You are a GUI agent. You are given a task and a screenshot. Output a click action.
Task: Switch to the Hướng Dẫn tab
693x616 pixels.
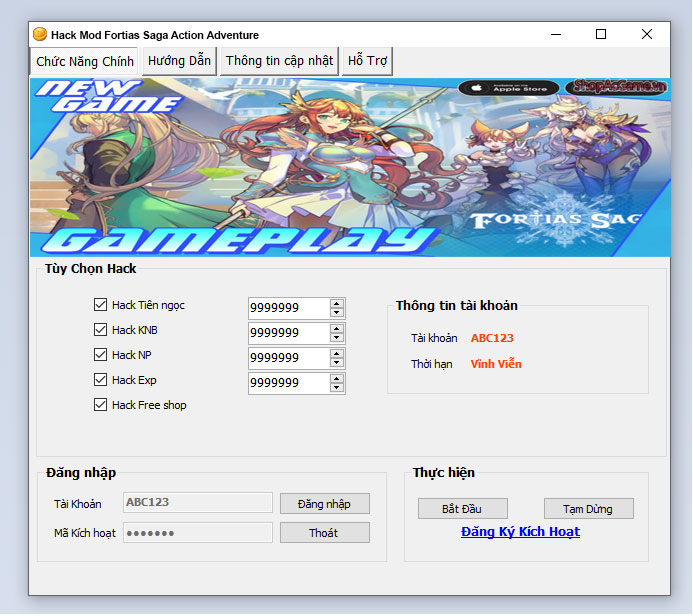point(179,61)
